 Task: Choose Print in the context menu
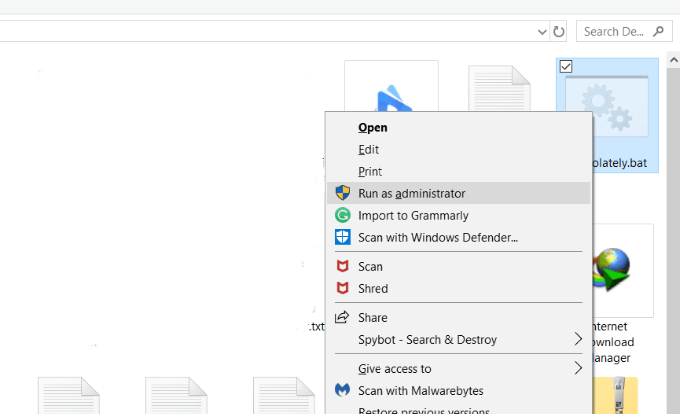(x=459, y=172)
